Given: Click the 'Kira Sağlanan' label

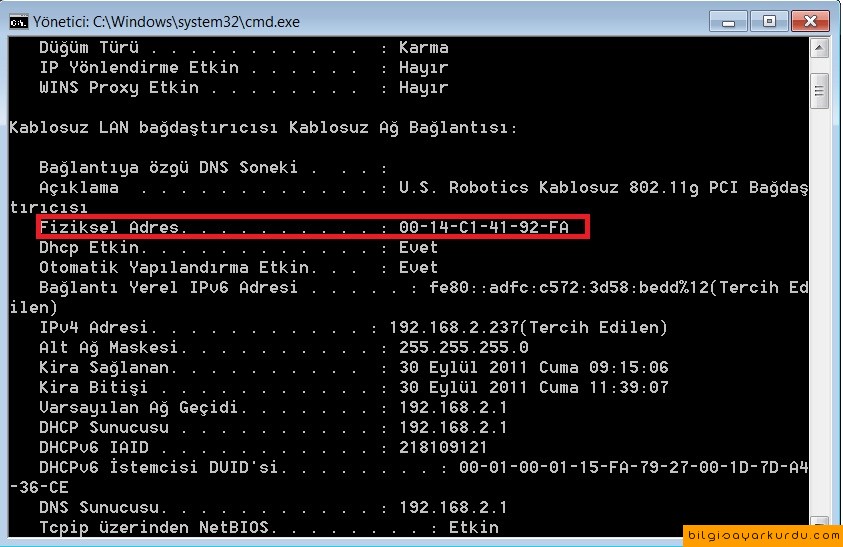Looking at the screenshot, I should pos(104,368).
